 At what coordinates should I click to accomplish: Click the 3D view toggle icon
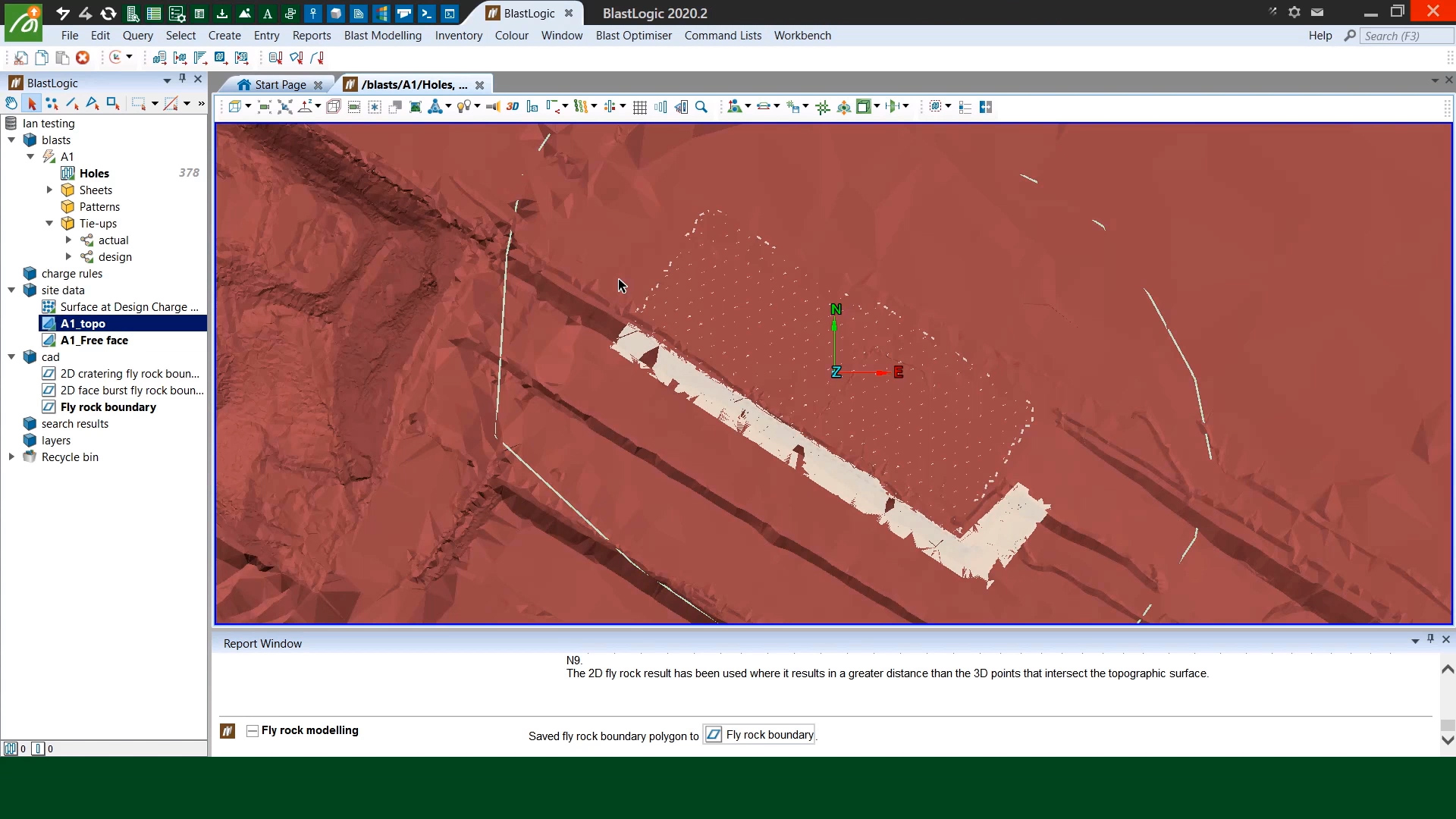coord(513,107)
